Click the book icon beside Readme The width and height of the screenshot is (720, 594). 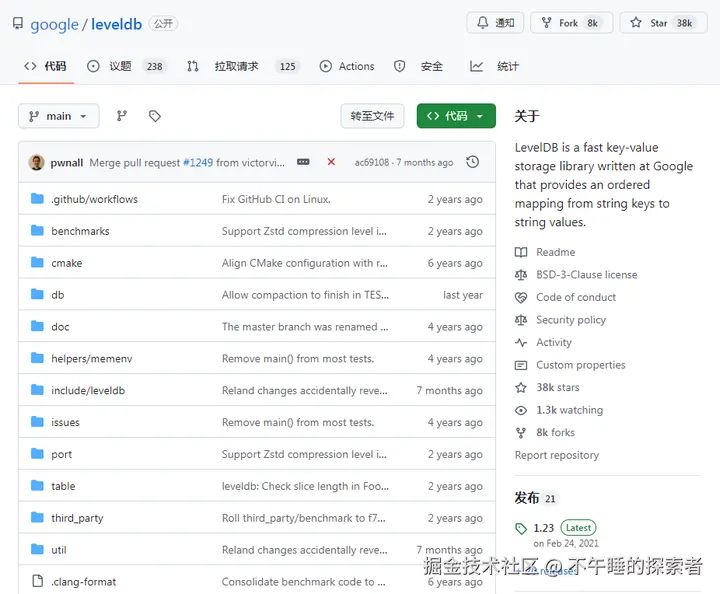[x=521, y=252]
